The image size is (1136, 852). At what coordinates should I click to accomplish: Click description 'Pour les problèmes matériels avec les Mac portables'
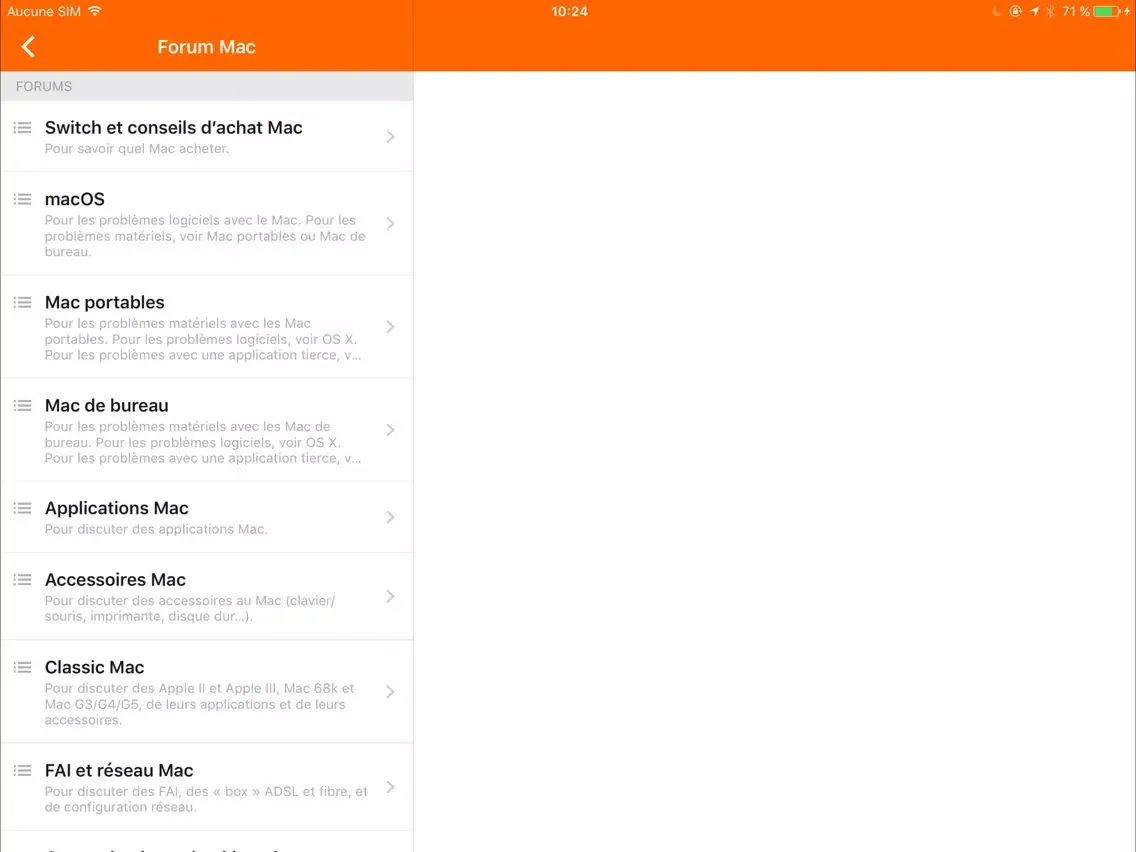[x=203, y=339]
